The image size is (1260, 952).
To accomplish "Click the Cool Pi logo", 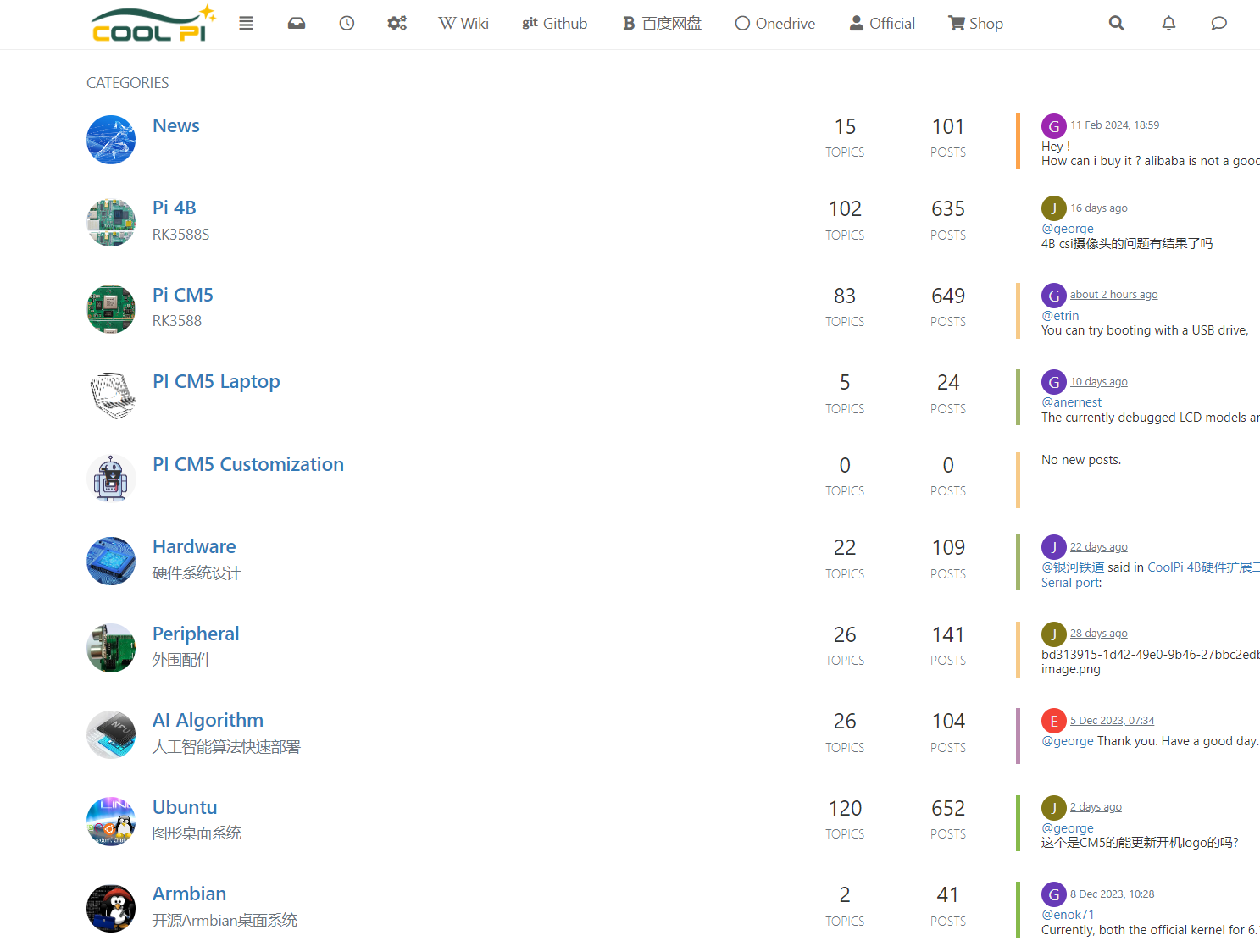I will pos(153,24).
